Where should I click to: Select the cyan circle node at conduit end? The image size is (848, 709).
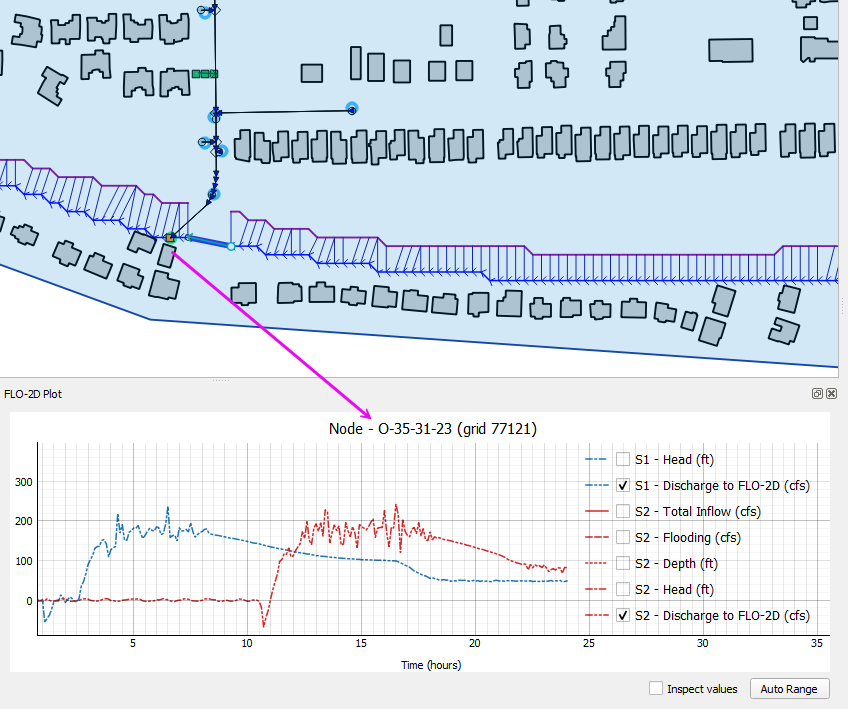[x=231, y=246]
